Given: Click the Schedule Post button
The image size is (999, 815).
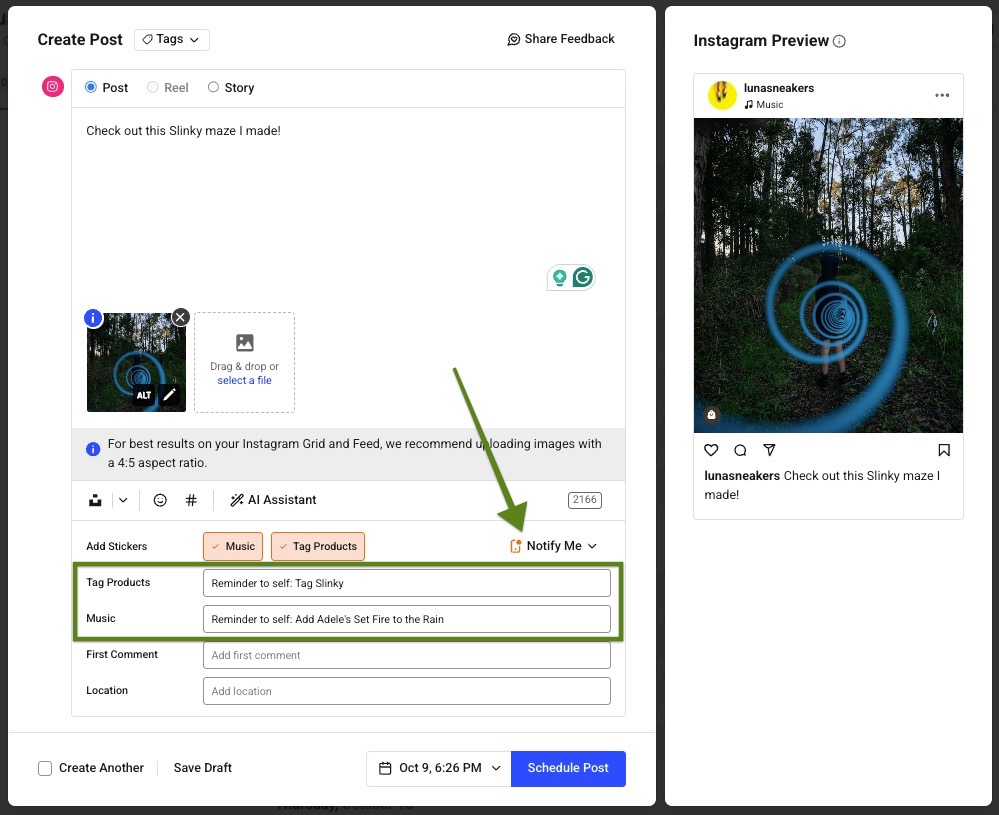Looking at the screenshot, I should [x=568, y=768].
